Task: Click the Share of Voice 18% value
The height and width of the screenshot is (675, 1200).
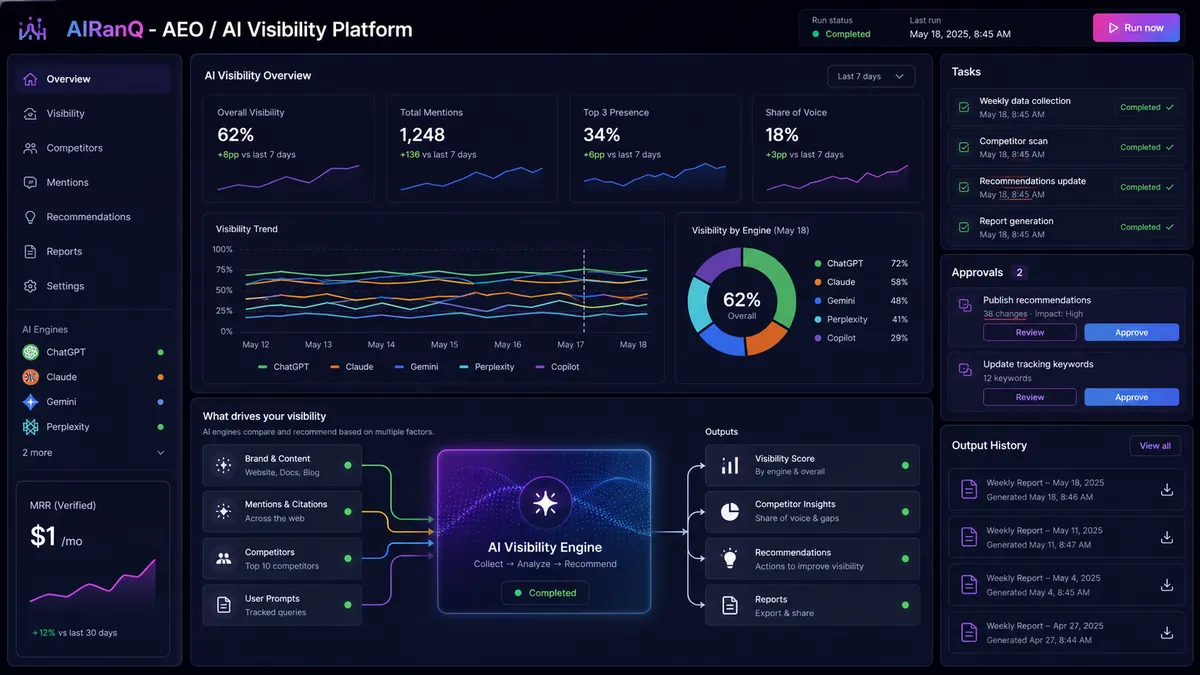Action: (782, 135)
